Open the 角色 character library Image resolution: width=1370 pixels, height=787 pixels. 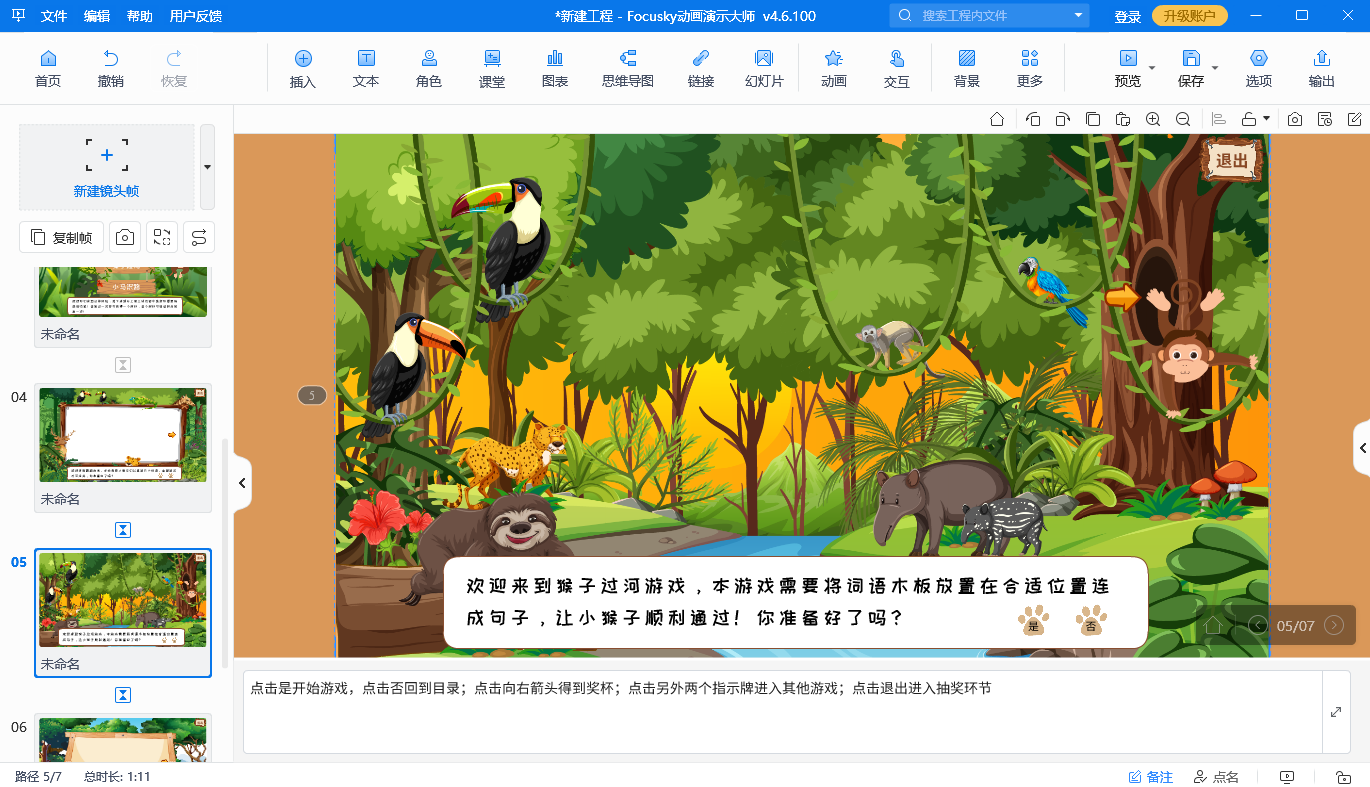(x=429, y=68)
